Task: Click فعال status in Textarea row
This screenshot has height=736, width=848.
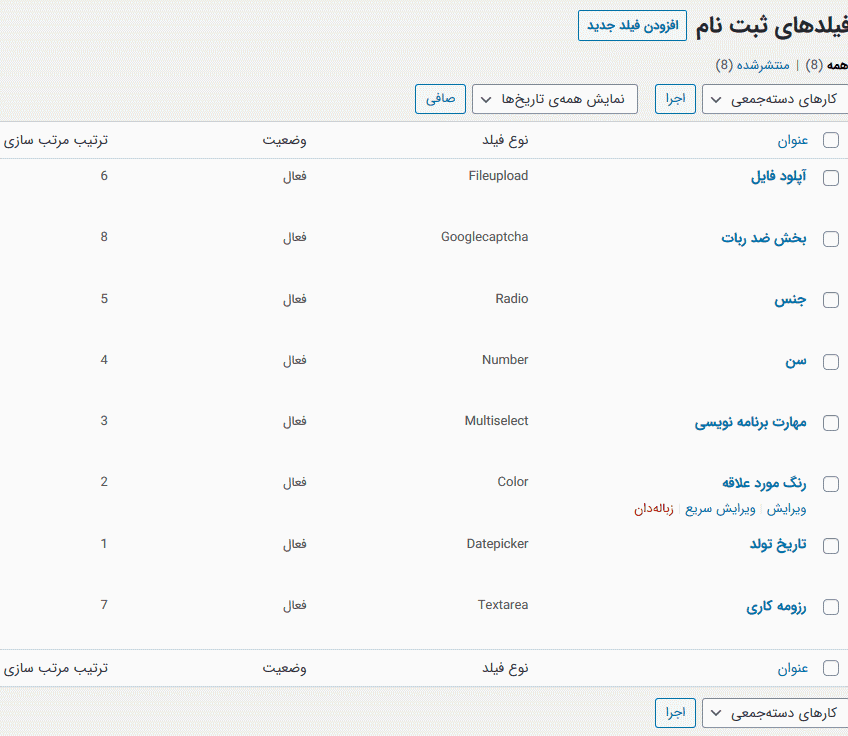Action: point(295,605)
